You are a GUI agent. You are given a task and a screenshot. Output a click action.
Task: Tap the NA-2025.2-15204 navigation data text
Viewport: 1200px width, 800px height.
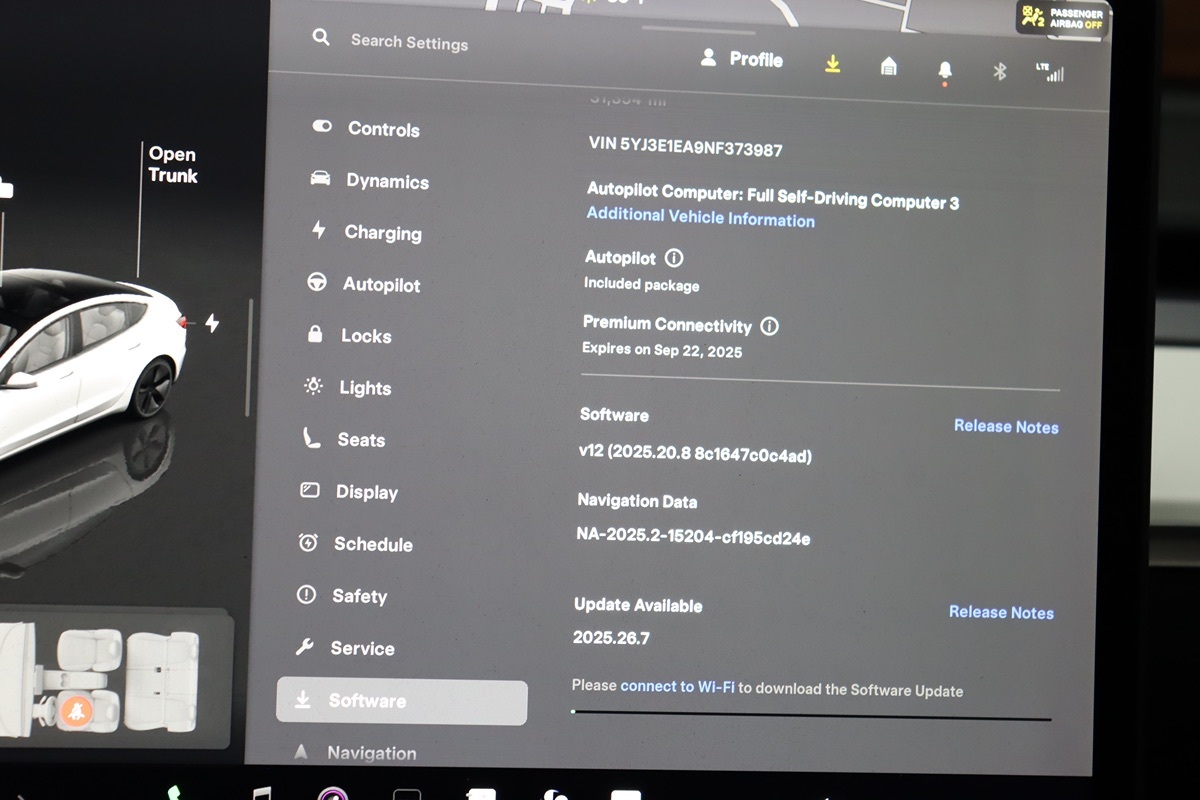[693, 537]
